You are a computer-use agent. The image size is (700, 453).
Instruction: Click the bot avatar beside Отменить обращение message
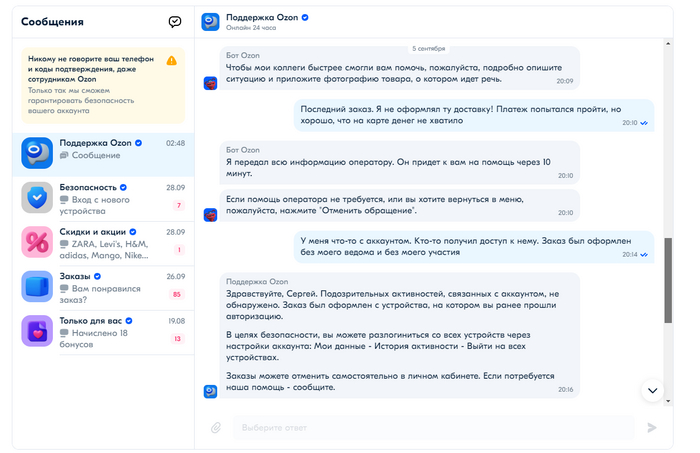[211, 215]
